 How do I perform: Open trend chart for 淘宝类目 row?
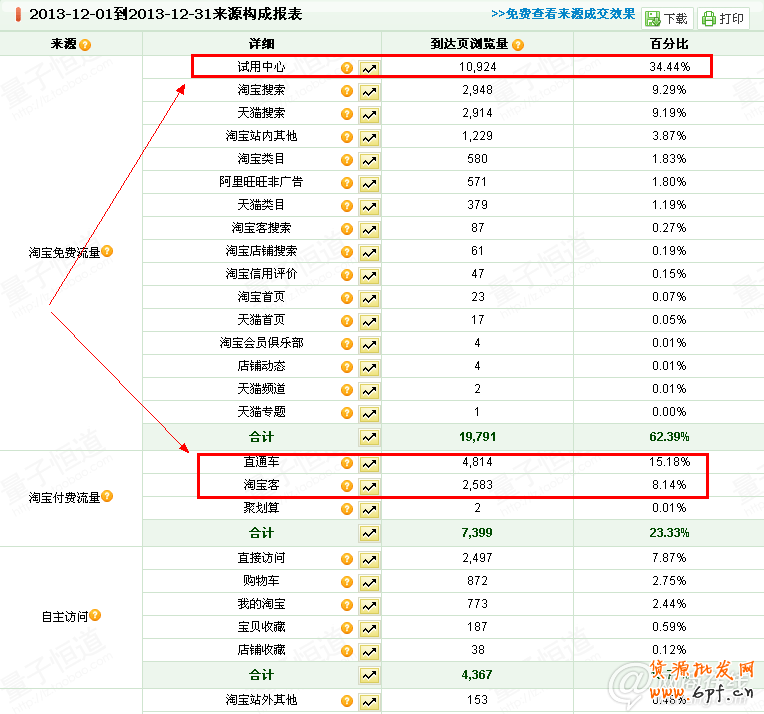point(369,160)
